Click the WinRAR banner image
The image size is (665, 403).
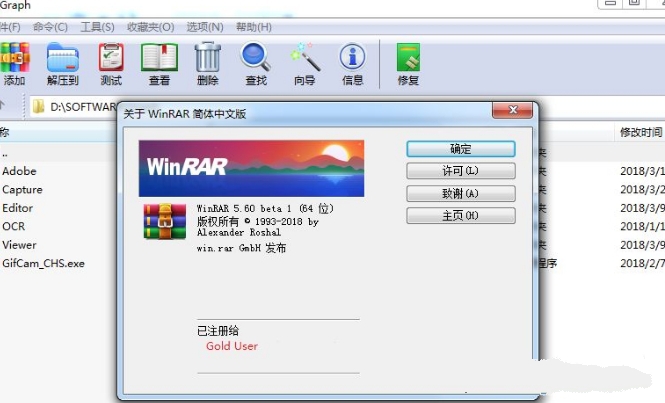(251, 168)
